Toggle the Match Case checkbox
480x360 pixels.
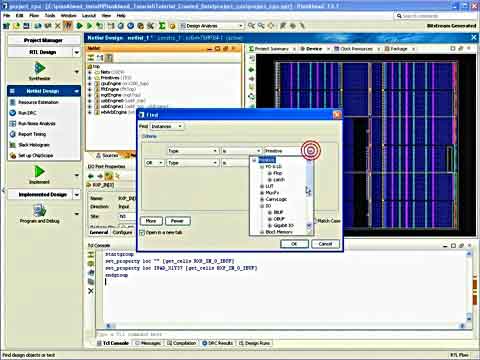315,221
